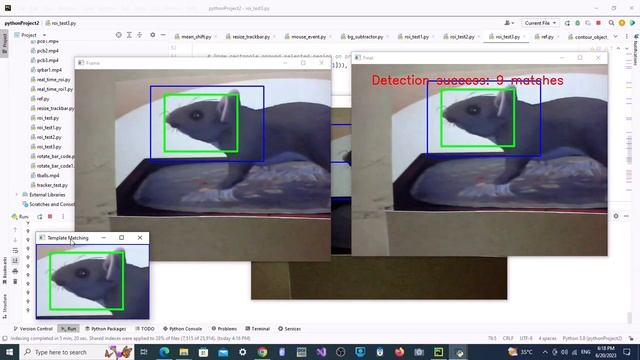
Task: Open Terminal tool window
Action: (258, 329)
